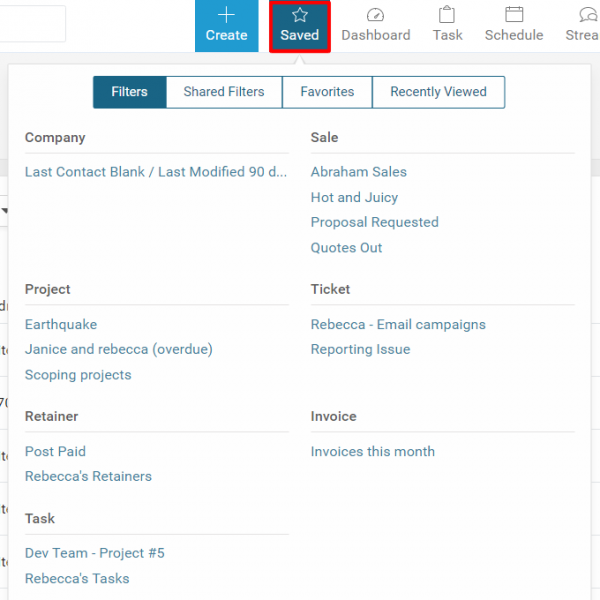Open the Task clipboard icon

(447, 15)
